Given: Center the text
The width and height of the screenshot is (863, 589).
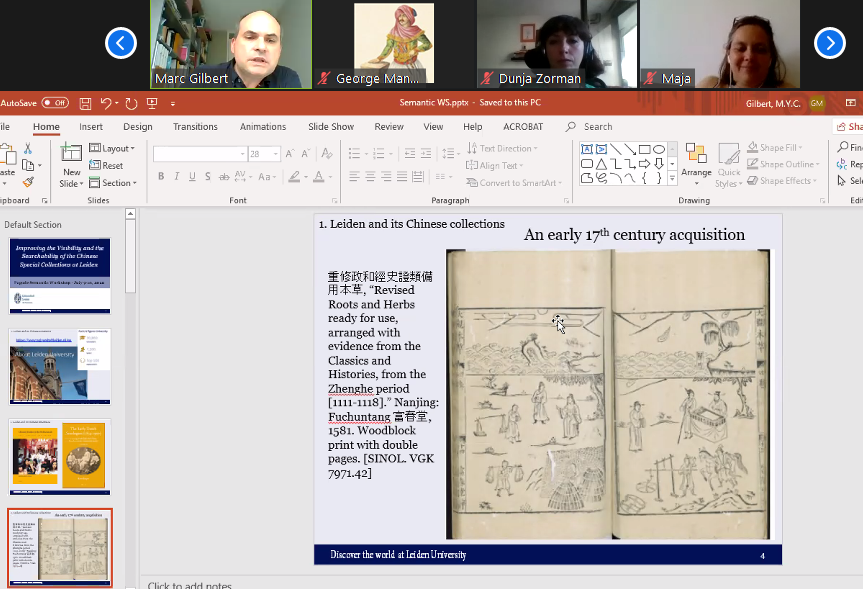Looking at the screenshot, I should 370,176.
